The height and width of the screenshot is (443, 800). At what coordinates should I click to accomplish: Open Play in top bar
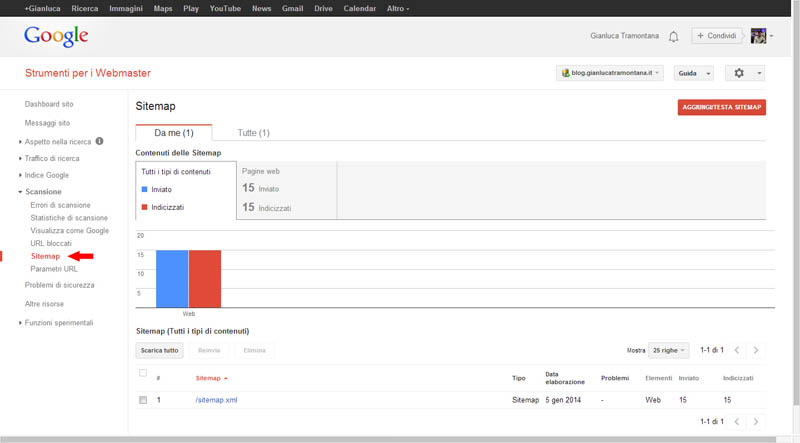coord(191,8)
